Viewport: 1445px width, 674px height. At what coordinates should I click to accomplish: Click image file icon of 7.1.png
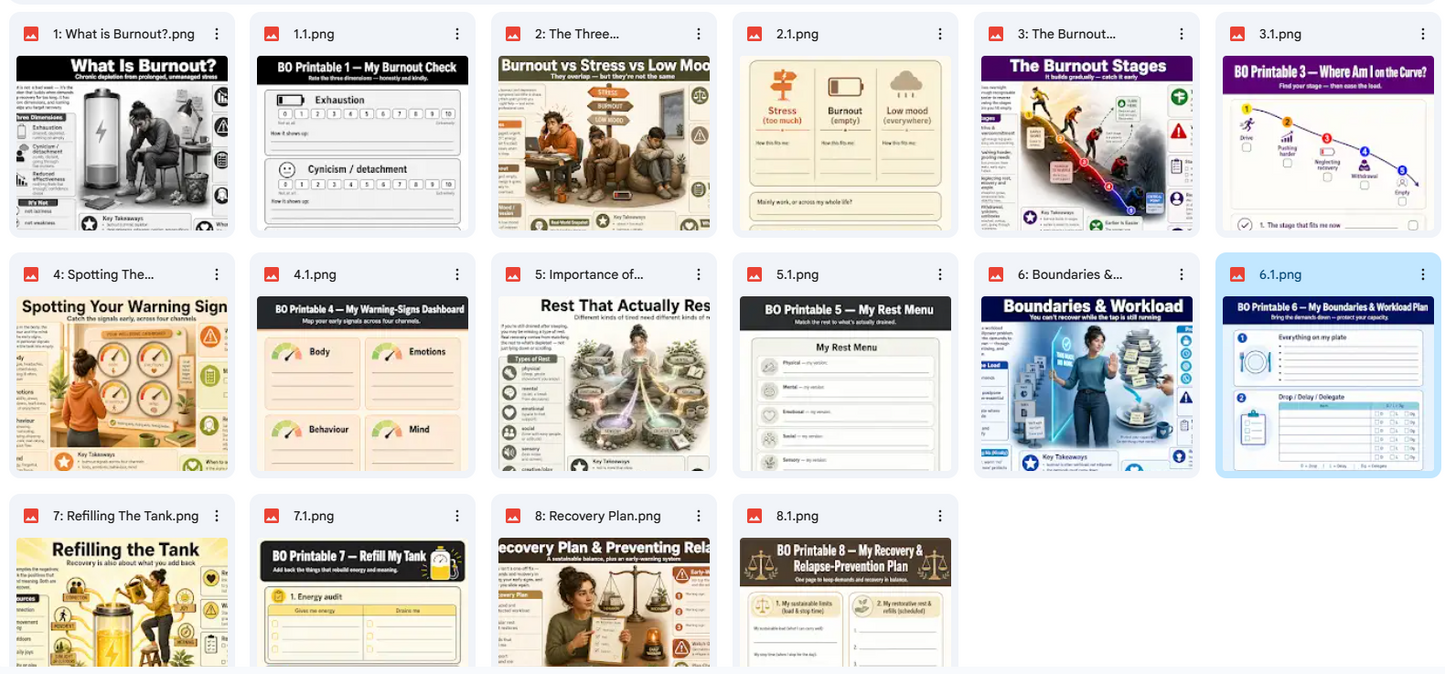tap(272, 516)
